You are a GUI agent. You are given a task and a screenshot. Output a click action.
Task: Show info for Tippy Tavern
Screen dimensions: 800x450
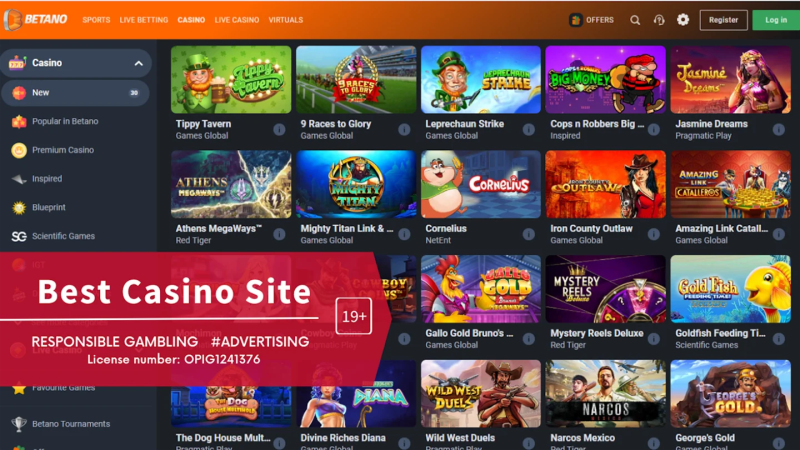[279, 130]
